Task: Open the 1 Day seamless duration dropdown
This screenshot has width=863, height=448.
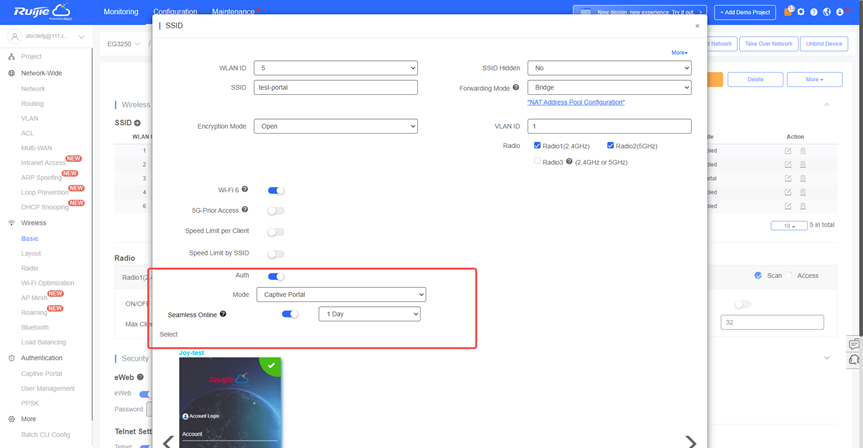Action: [x=369, y=314]
